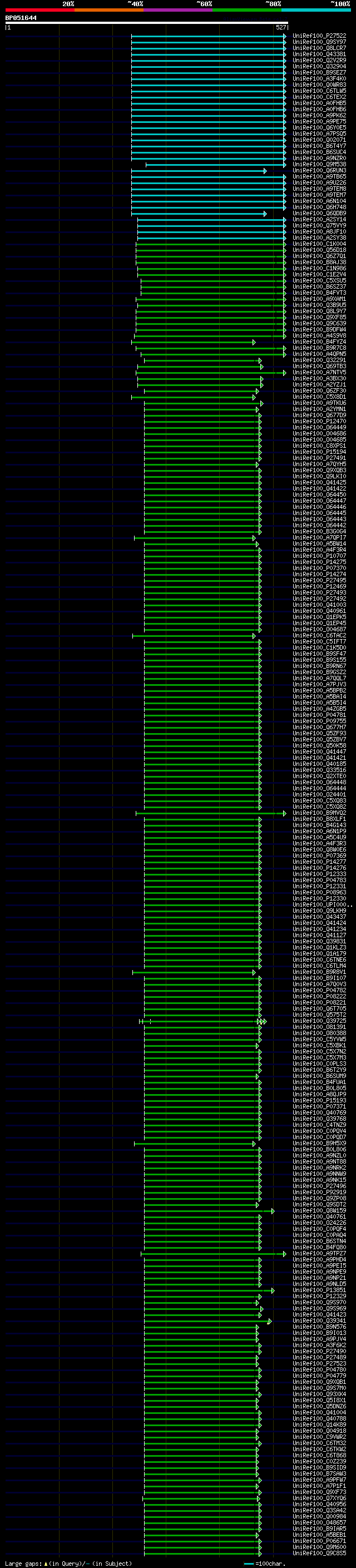Select hit label UniRef100_P15193

(319, 1101)
